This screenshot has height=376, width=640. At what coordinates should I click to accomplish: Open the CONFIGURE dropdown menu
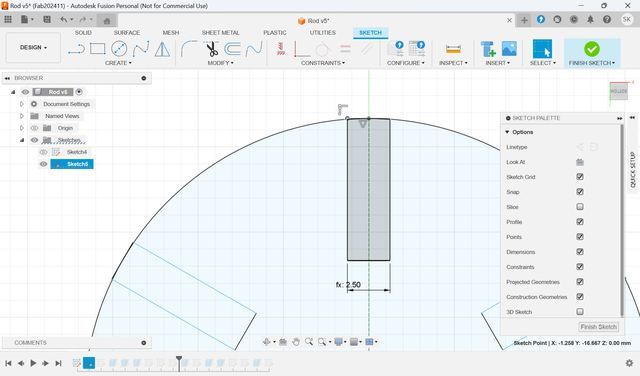point(406,63)
